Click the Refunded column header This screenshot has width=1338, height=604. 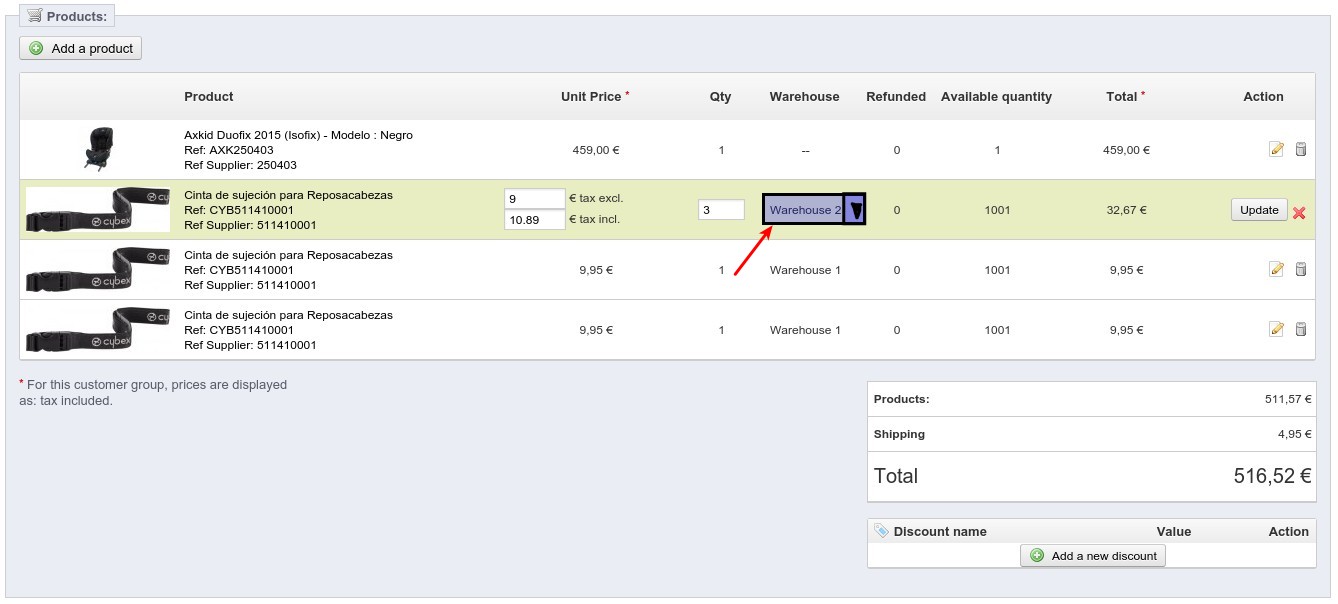(x=896, y=96)
